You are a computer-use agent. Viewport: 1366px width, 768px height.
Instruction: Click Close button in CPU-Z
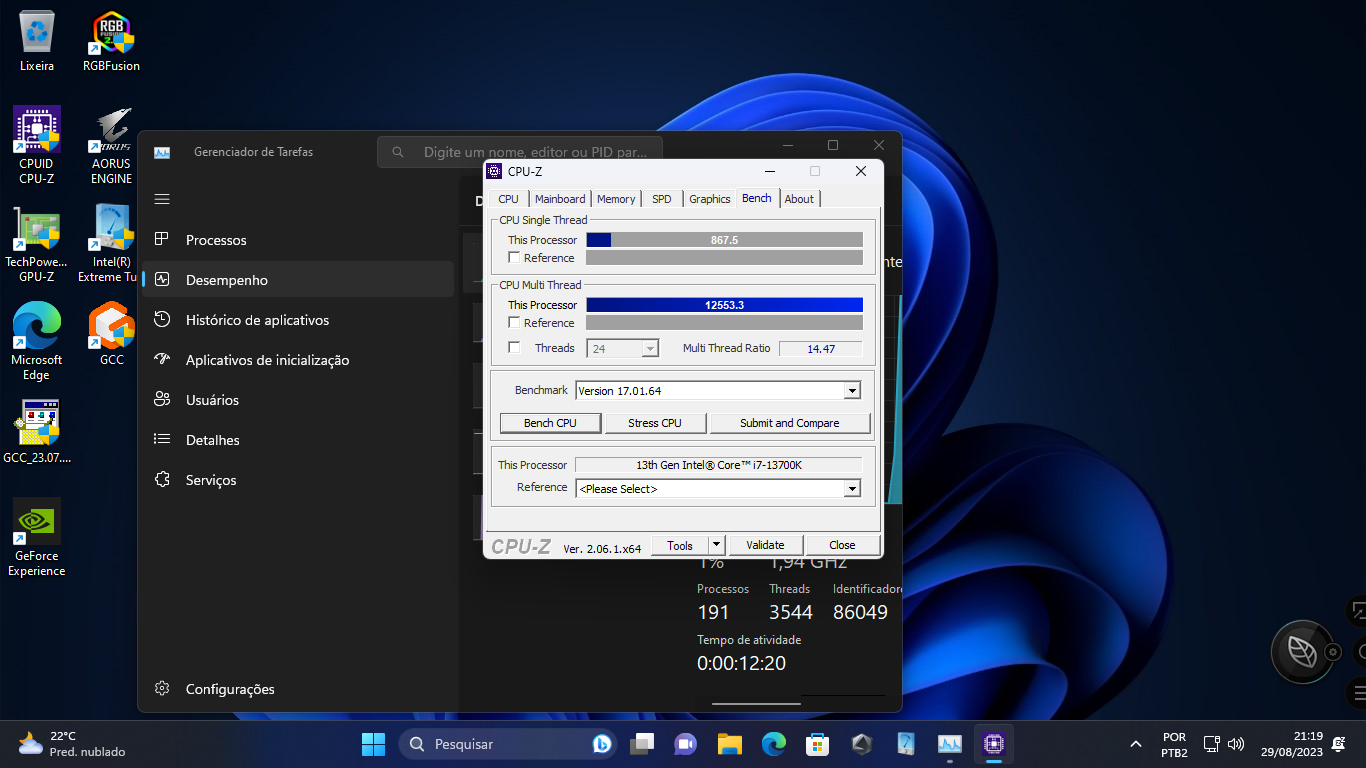842,545
